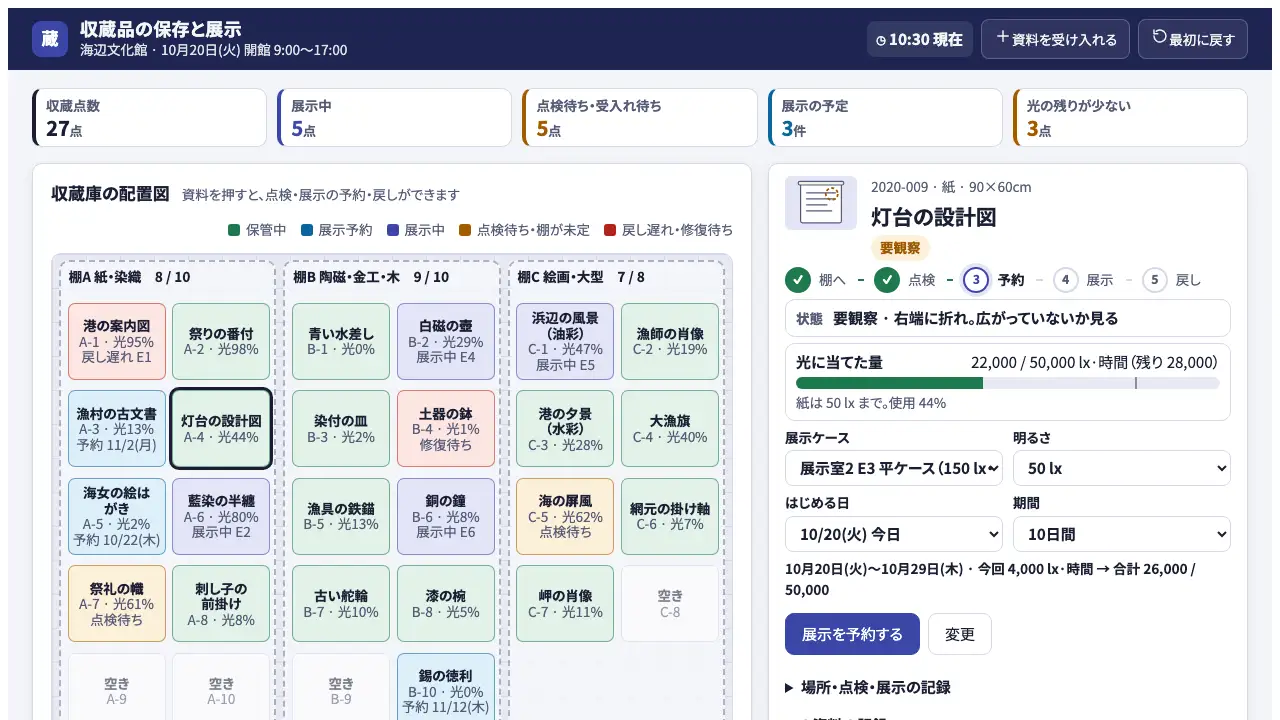Select the 土器の鉢 B-4 item
1280x720 pixels.
point(446,429)
